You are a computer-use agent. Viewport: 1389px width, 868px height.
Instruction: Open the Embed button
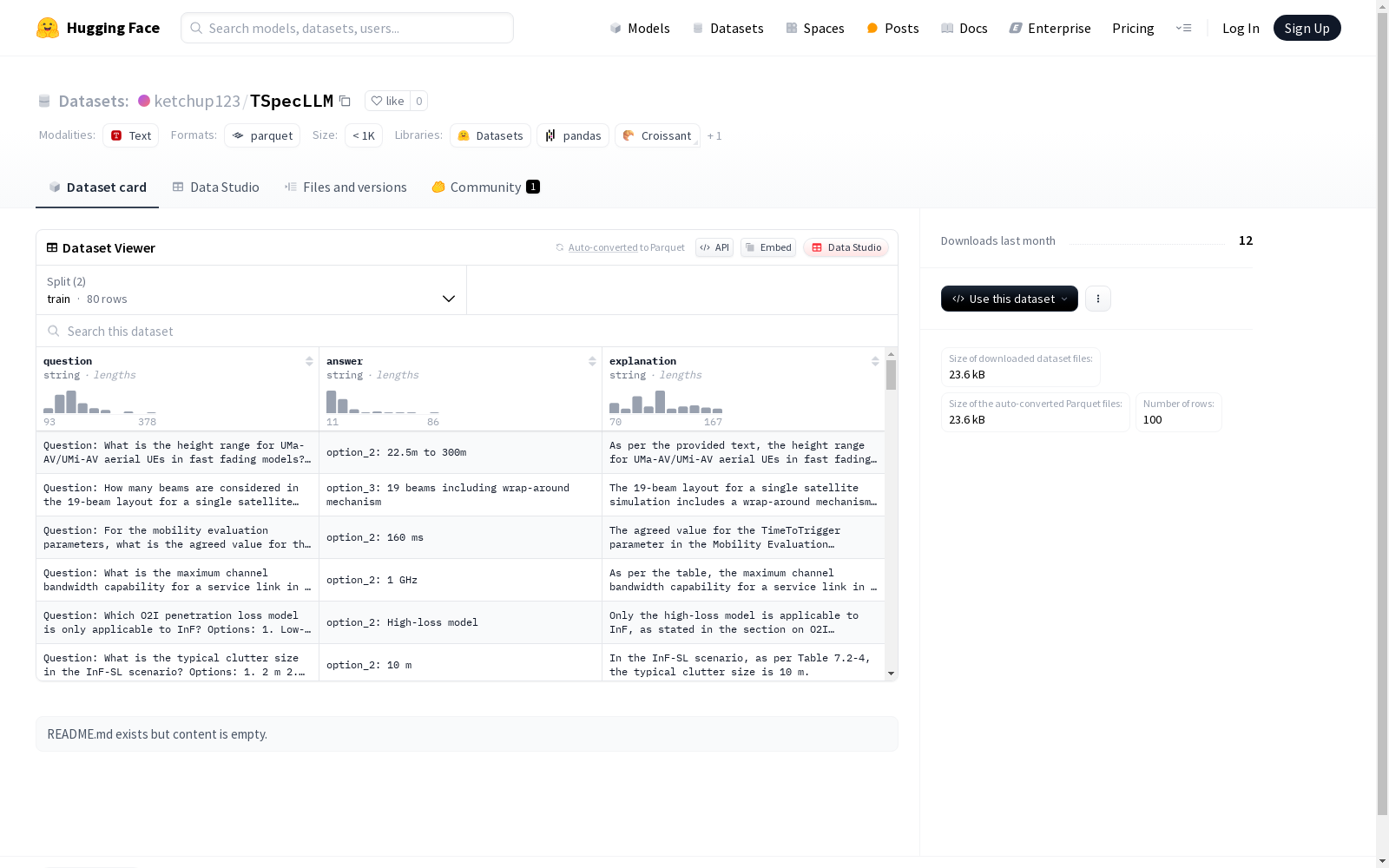tap(768, 247)
